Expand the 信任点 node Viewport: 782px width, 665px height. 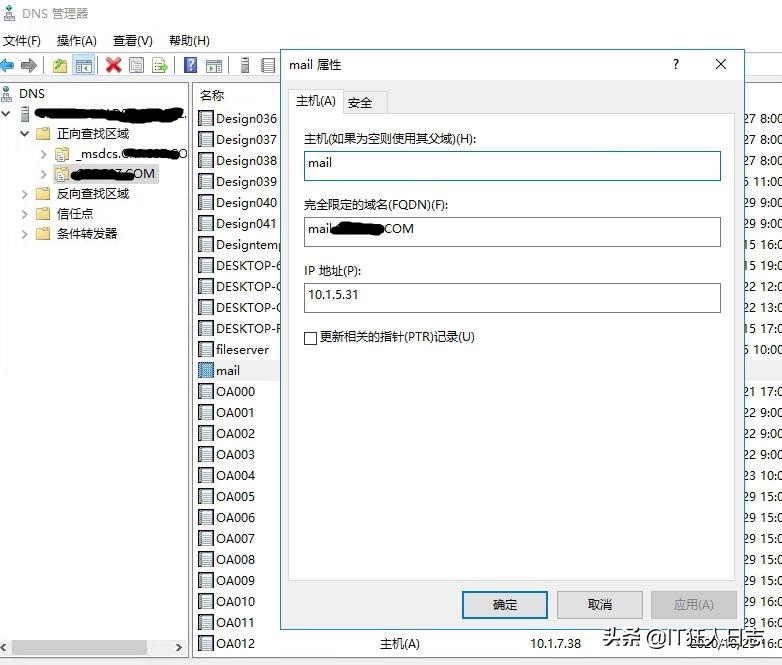[x=24, y=214]
